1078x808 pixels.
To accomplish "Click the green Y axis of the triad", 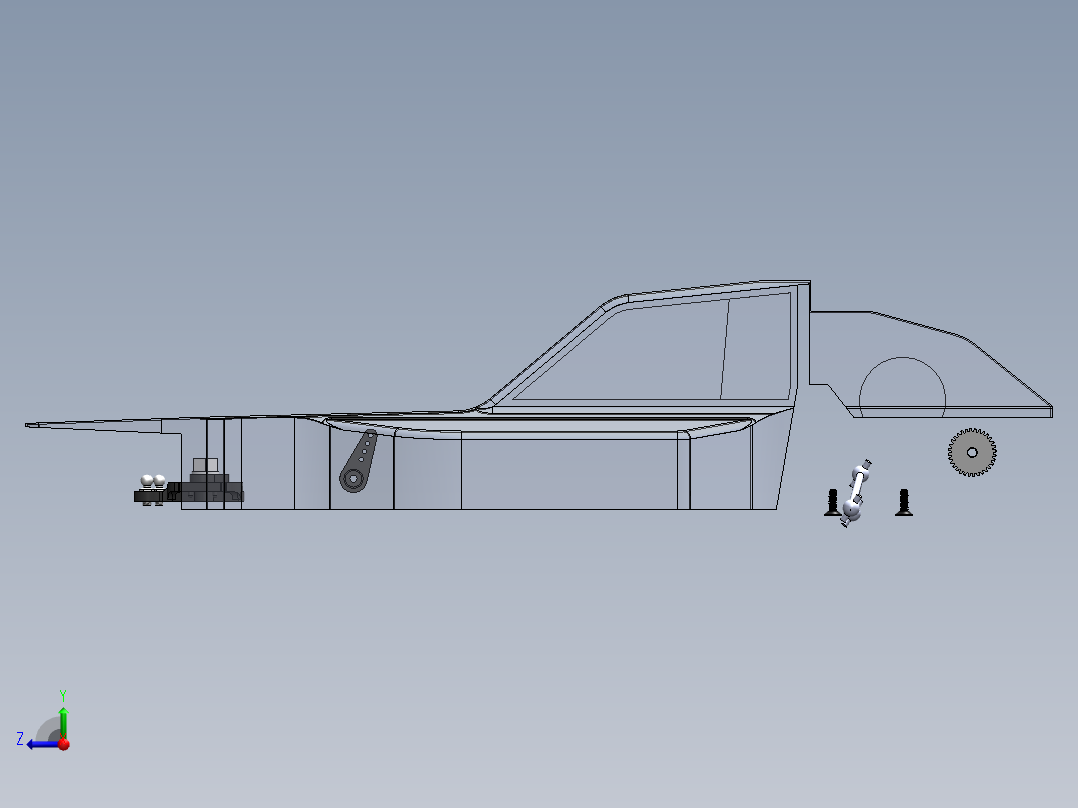I will pyautogui.click(x=63, y=722).
